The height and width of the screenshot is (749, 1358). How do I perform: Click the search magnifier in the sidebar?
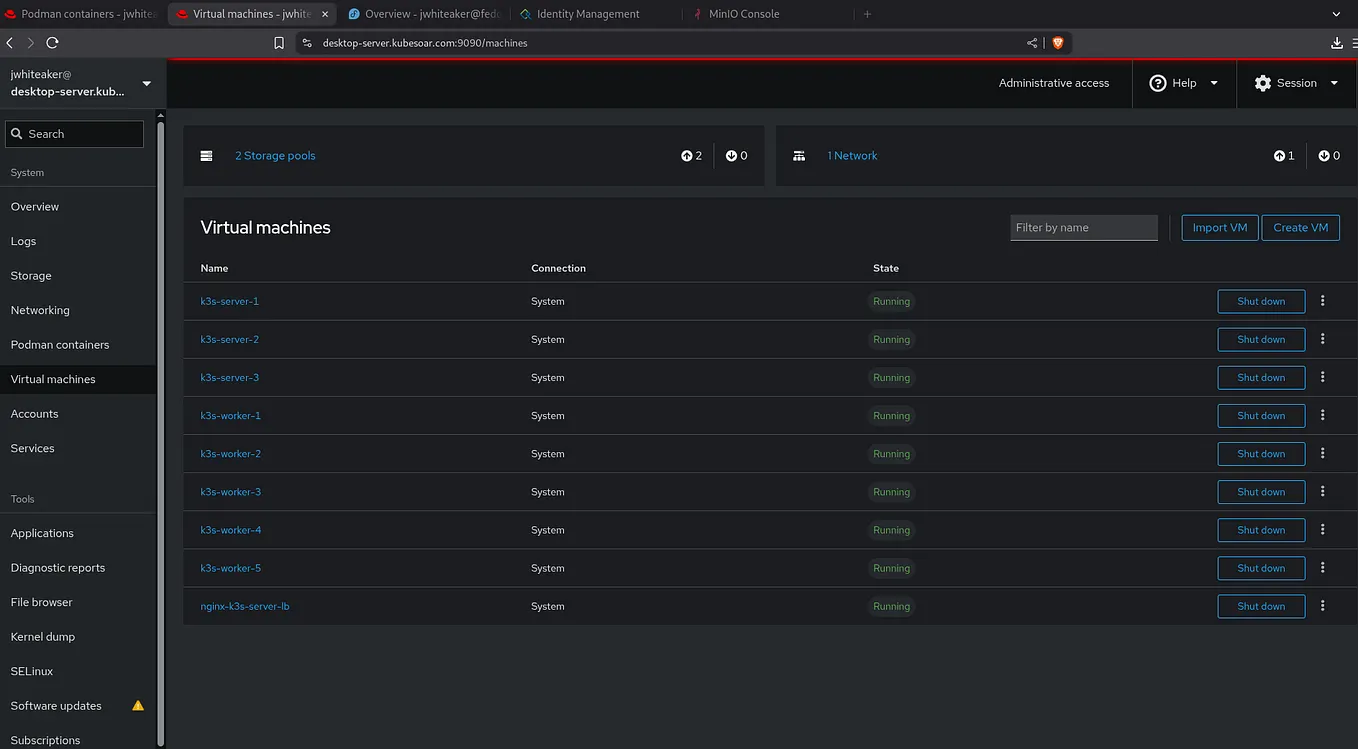[17, 133]
